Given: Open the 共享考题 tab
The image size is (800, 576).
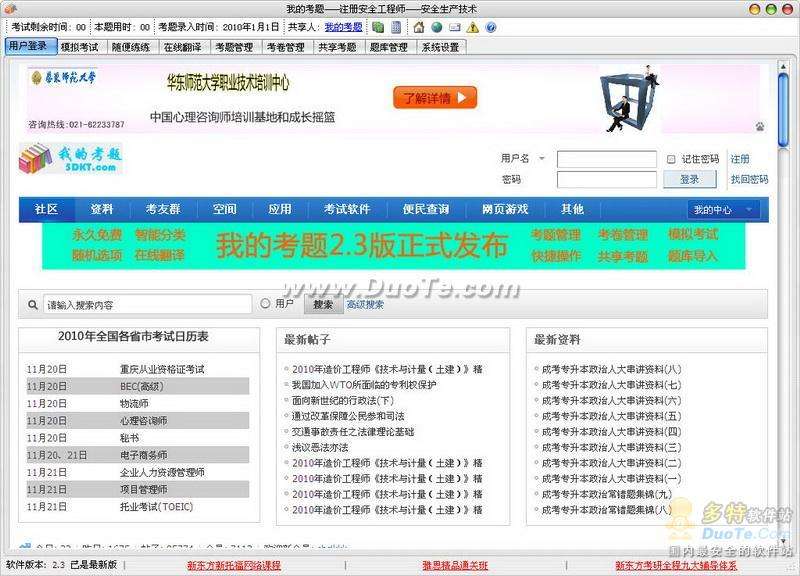Looking at the screenshot, I should tap(337, 47).
